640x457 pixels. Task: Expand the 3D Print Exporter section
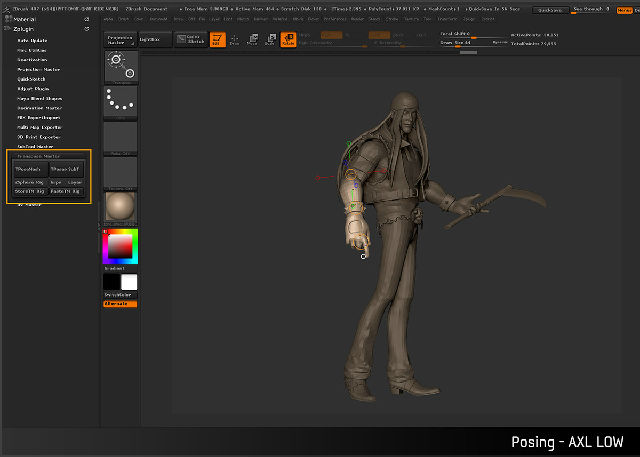pyautogui.click(x=39, y=137)
